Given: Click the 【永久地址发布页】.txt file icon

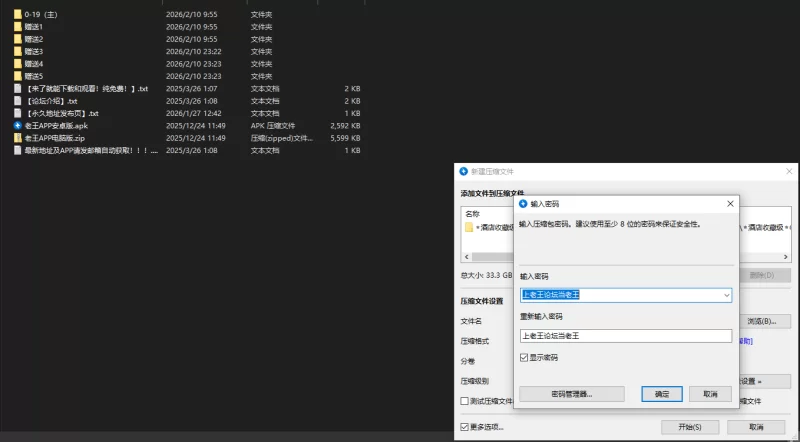Looking at the screenshot, I should (x=18, y=113).
